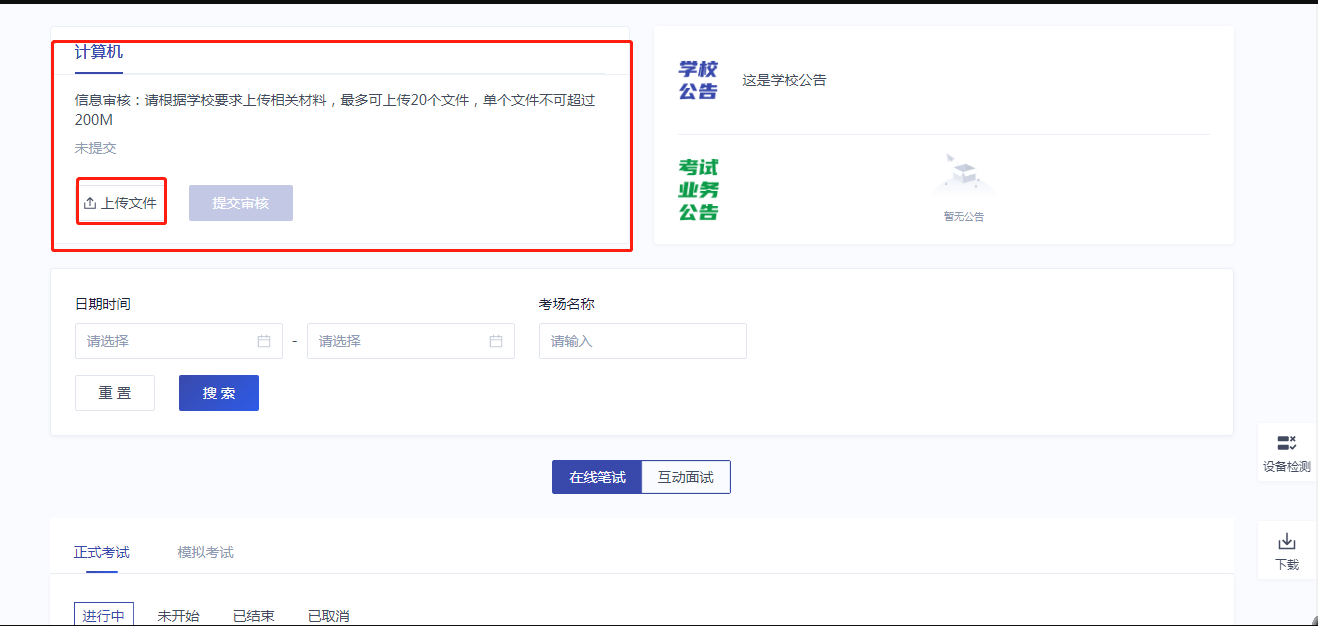The height and width of the screenshot is (626, 1318).
Task: Click the upload icon beside 上传文件
Action: point(90,203)
